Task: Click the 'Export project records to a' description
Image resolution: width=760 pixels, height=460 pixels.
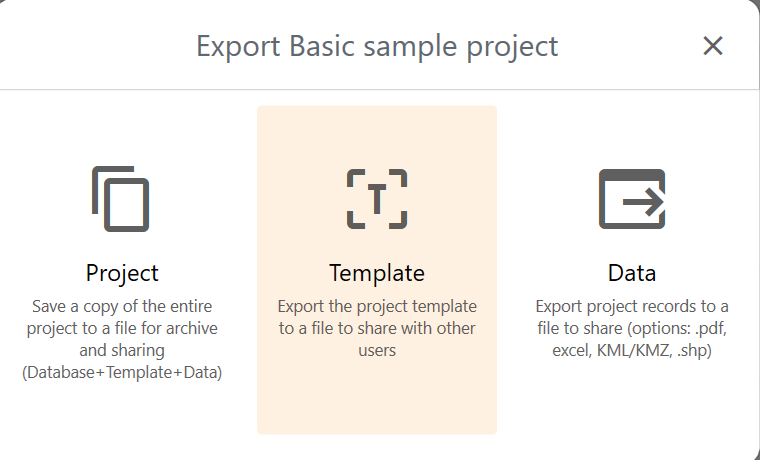Action: pos(632,305)
